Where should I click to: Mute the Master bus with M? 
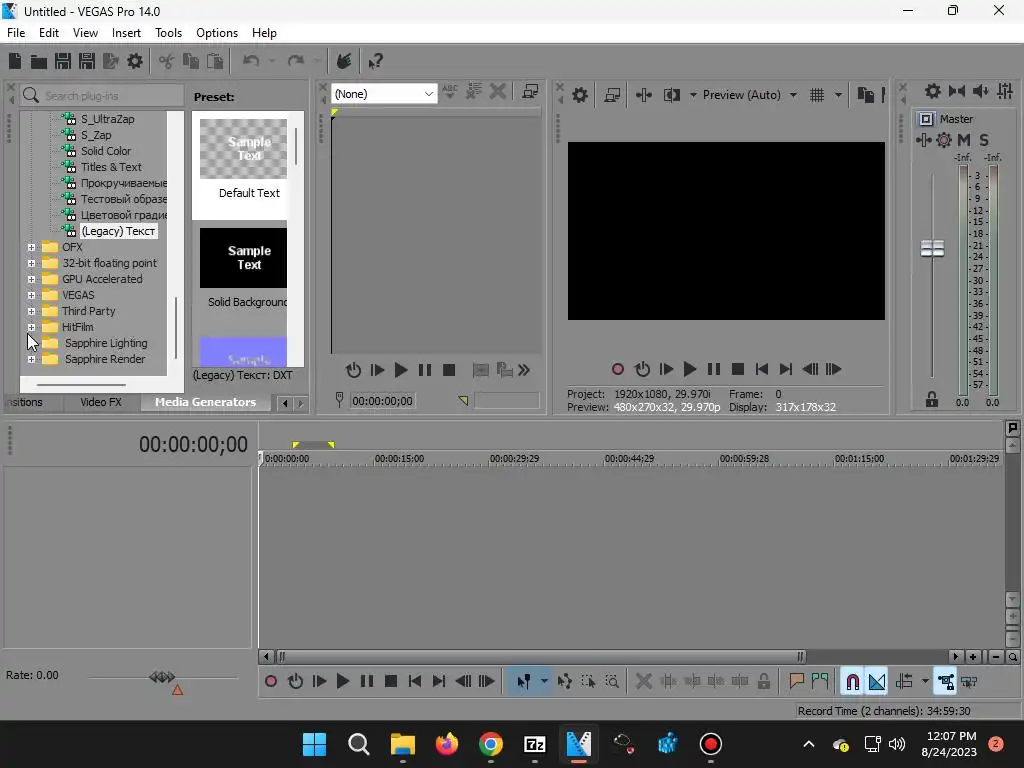pos(964,140)
